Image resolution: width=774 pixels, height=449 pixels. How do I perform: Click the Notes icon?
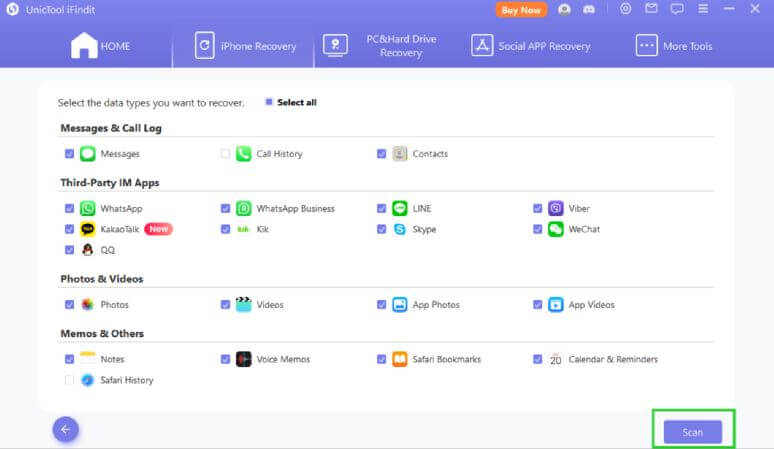point(87,359)
